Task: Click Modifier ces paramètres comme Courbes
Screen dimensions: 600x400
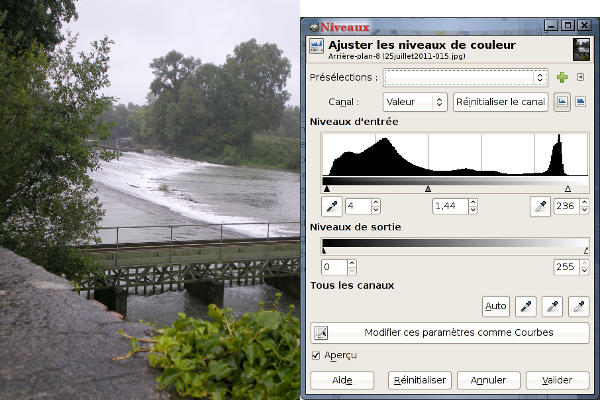Action: point(449,332)
